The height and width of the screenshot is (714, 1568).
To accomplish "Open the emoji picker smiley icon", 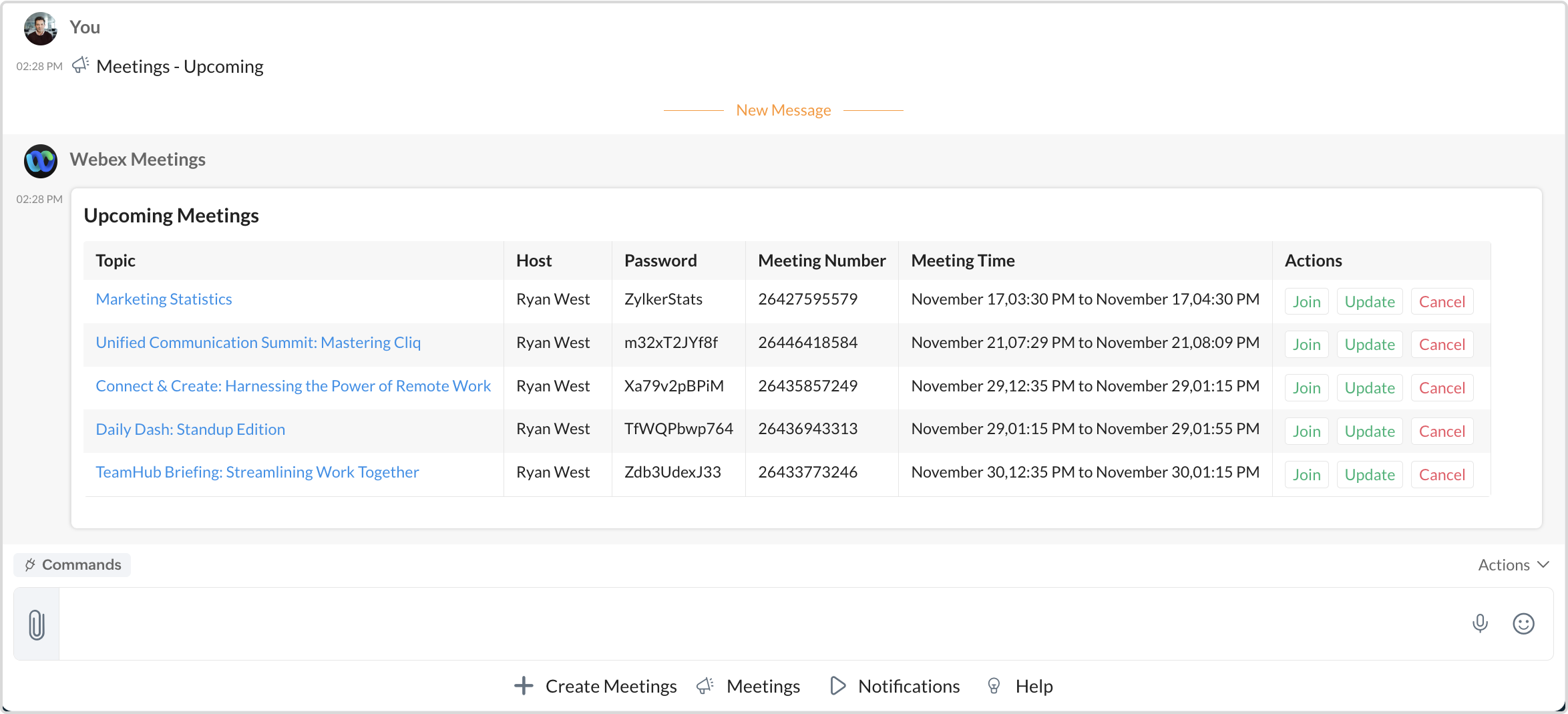I will (x=1523, y=624).
